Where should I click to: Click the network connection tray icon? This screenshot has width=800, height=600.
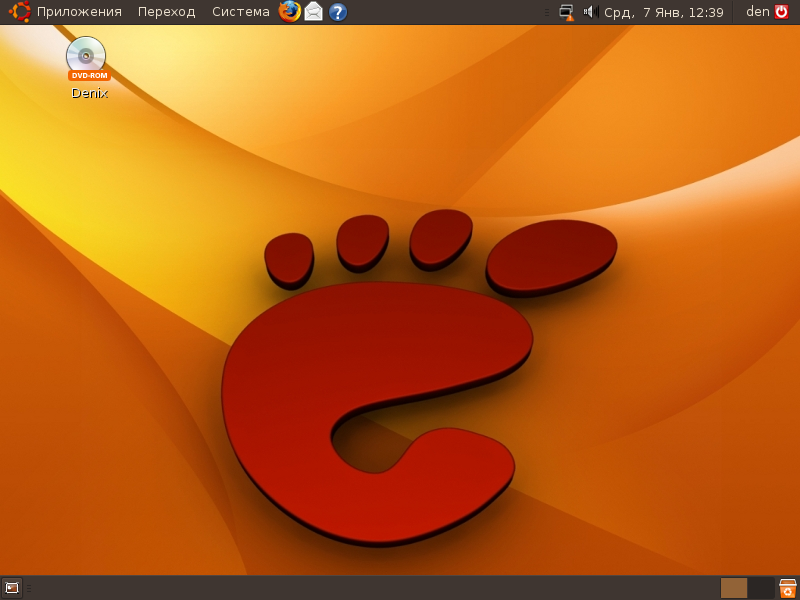[566, 12]
